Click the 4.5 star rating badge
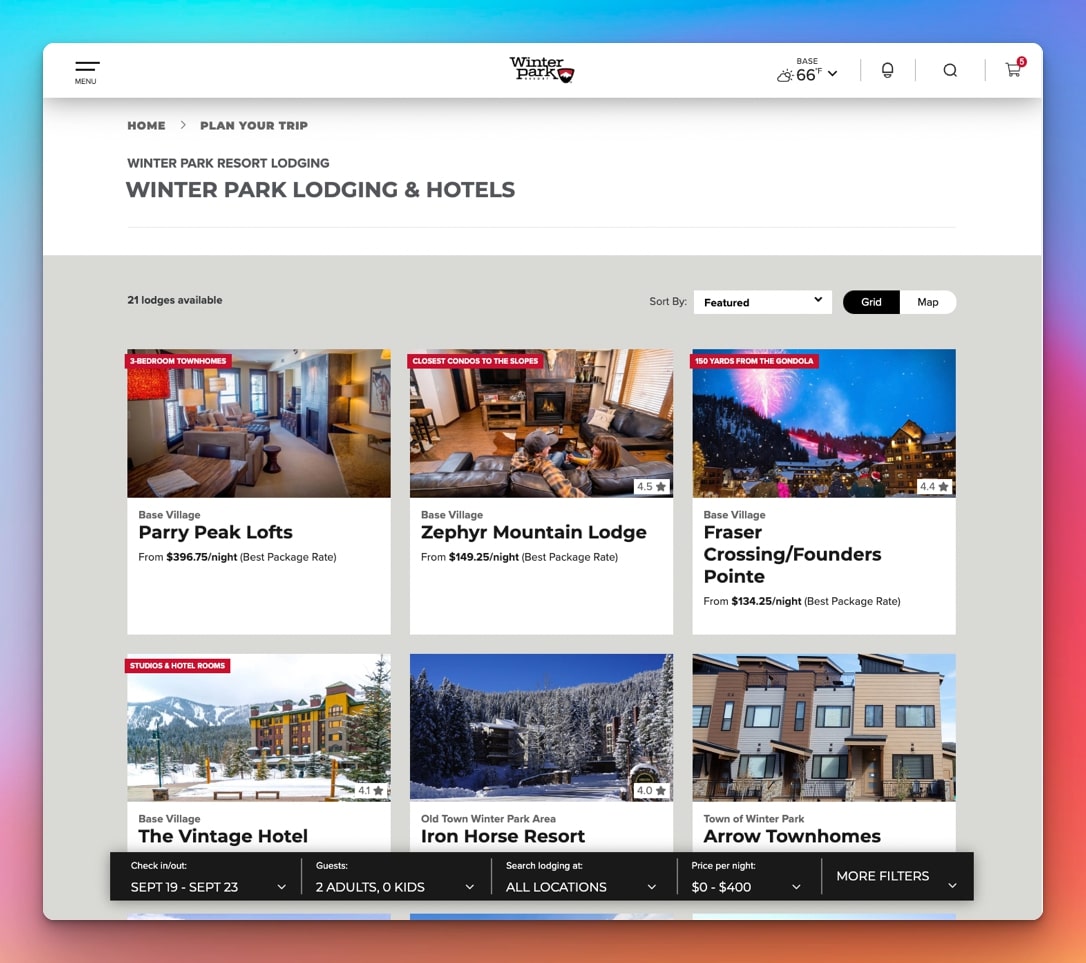This screenshot has width=1086, height=963. (651, 487)
